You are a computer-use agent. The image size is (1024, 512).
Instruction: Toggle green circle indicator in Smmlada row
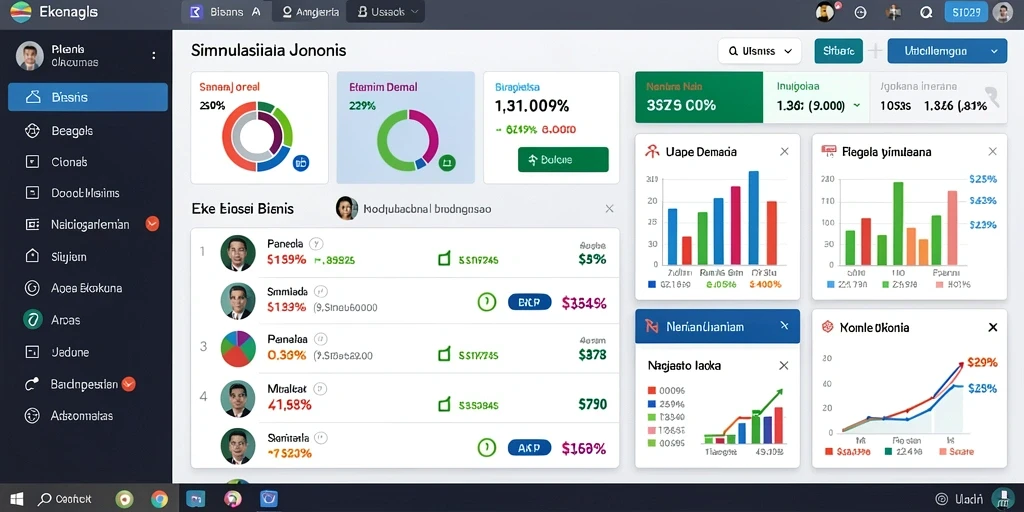[487, 302]
